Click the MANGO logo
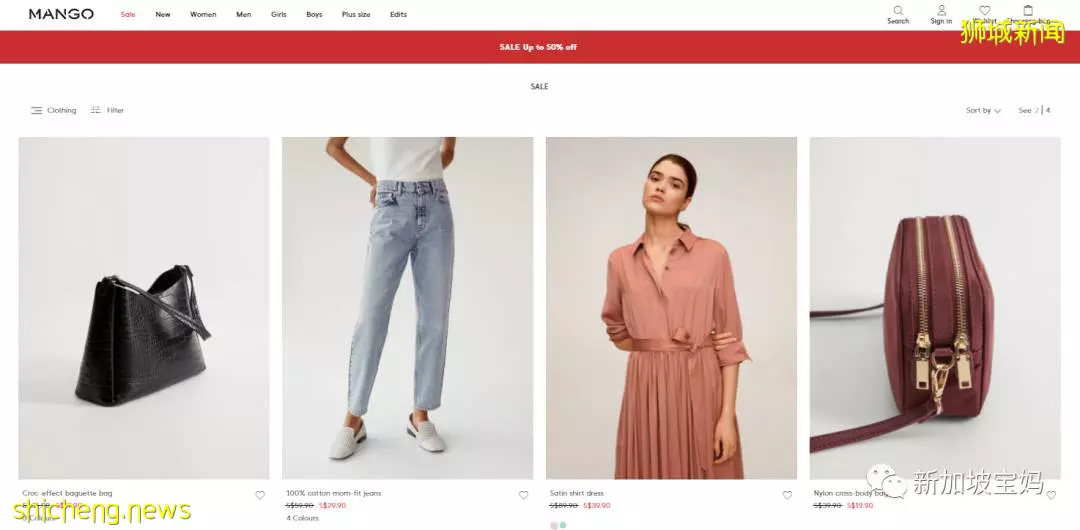This screenshot has width=1080, height=530. click(x=61, y=14)
